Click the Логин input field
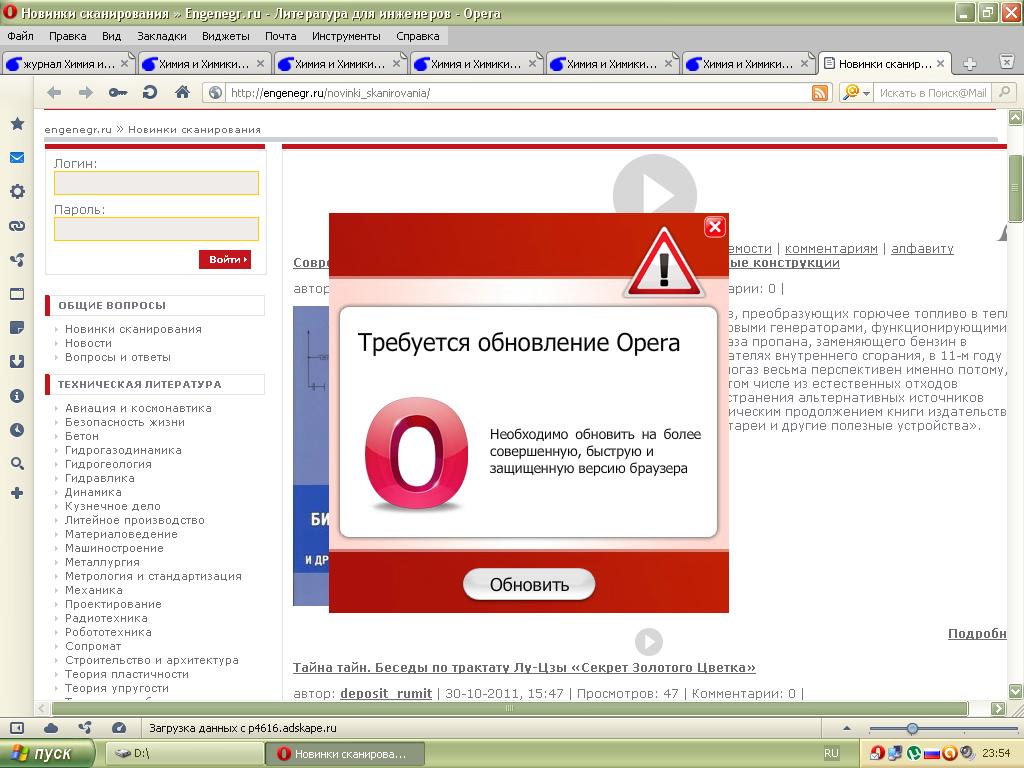This screenshot has height=768, width=1024. [156, 183]
